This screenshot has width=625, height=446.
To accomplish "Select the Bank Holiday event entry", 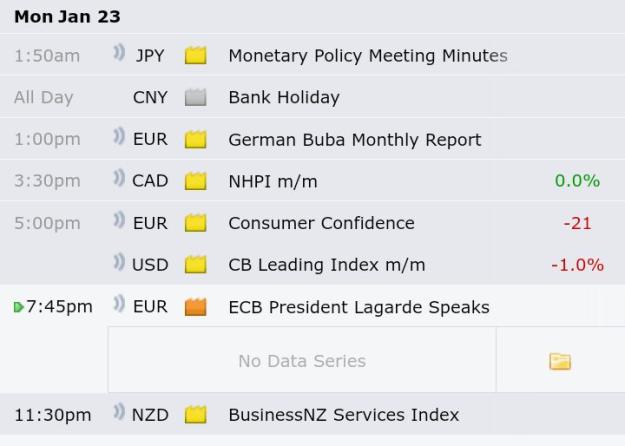I will (284, 97).
